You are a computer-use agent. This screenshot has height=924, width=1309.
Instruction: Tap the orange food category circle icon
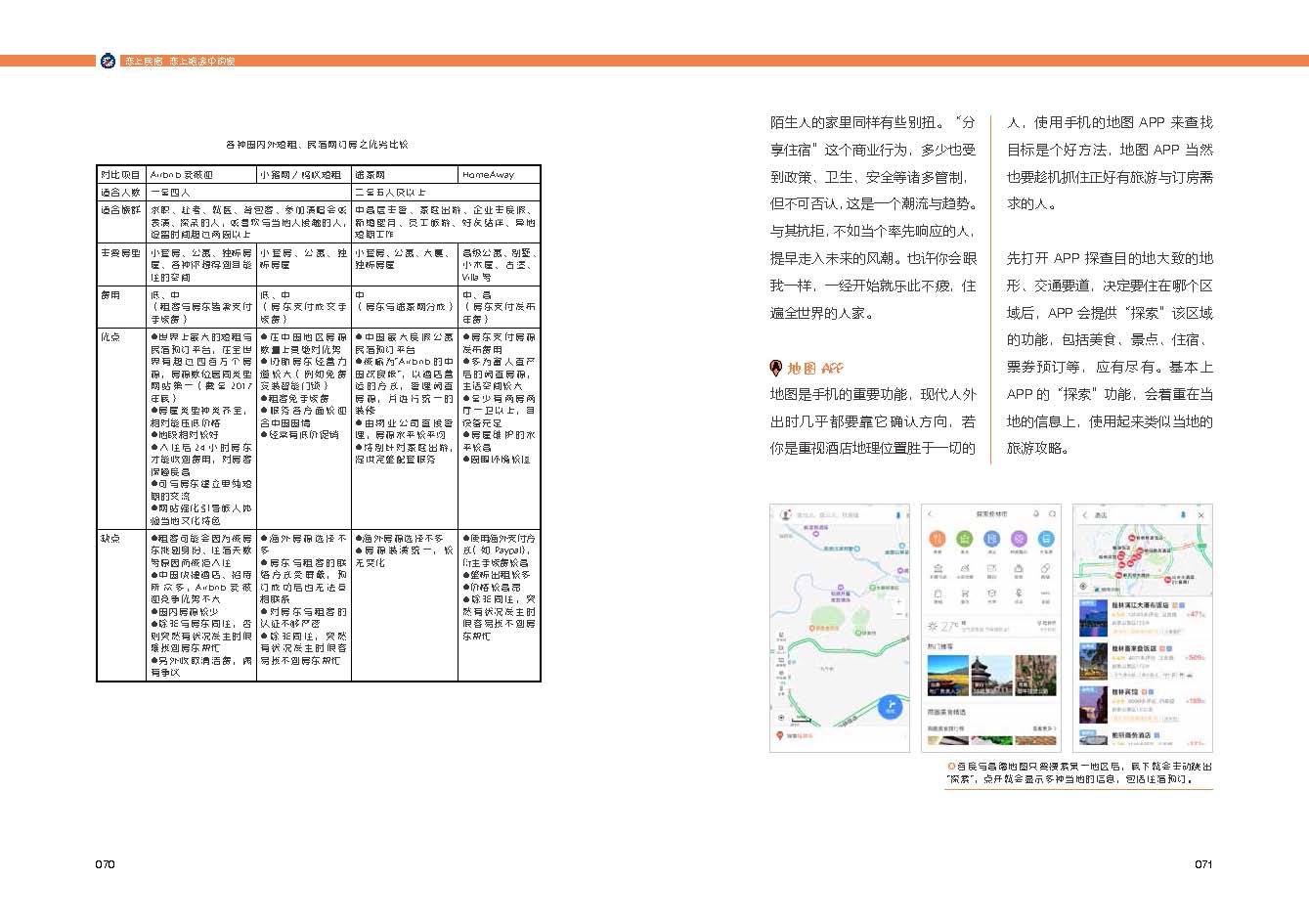[x=937, y=539]
